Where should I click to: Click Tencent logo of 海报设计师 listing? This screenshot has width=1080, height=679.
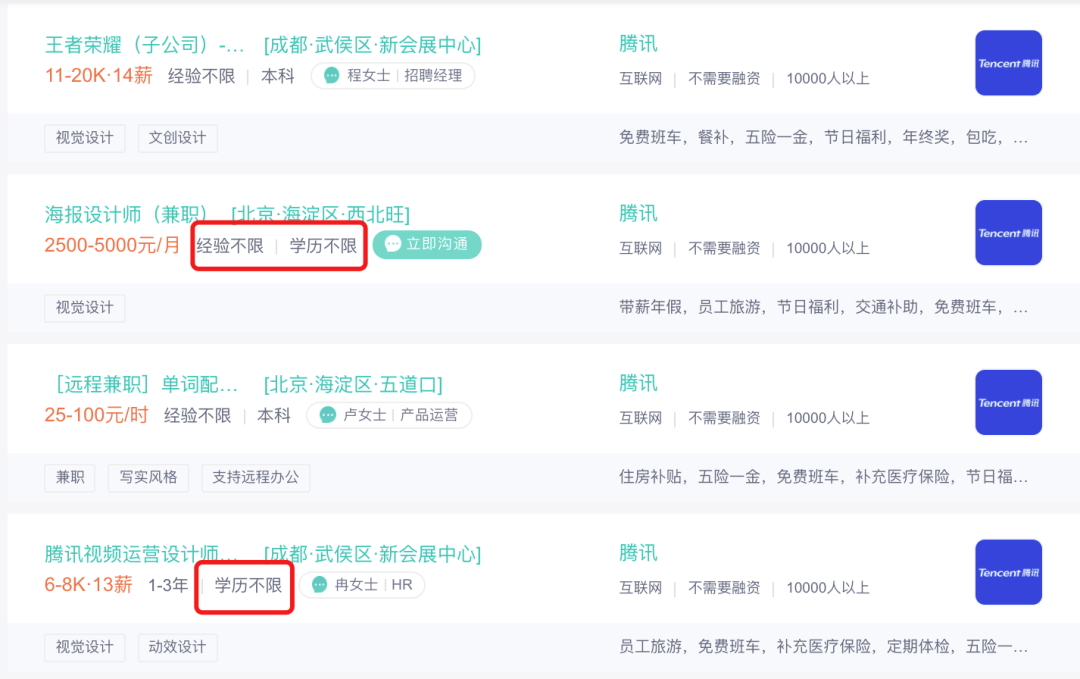tap(1008, 233)
